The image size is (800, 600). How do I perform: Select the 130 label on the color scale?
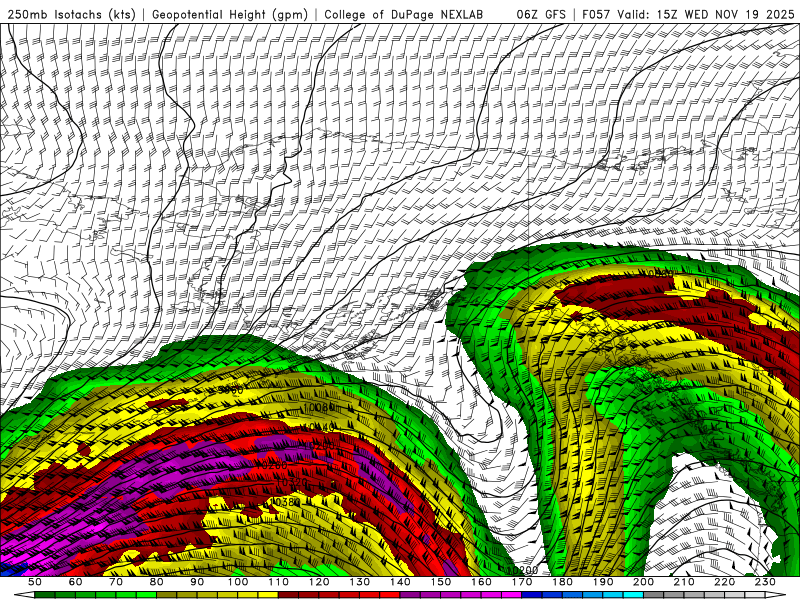tap(360, 582)
